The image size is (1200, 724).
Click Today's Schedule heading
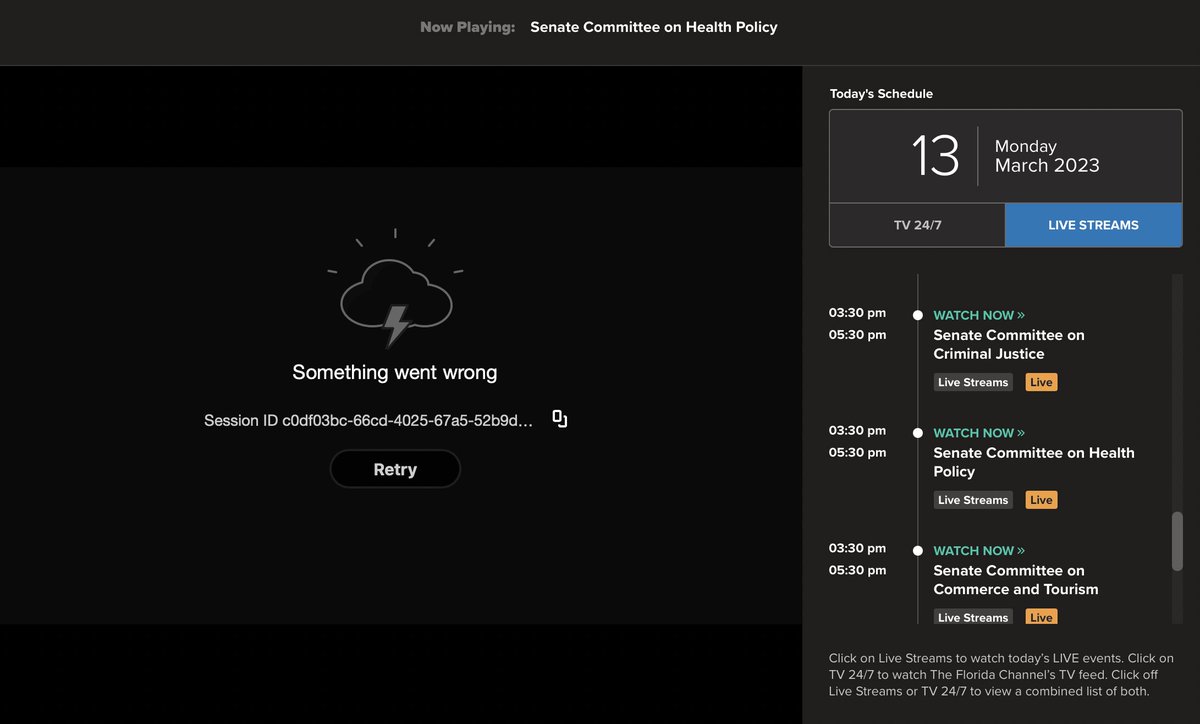881,94
